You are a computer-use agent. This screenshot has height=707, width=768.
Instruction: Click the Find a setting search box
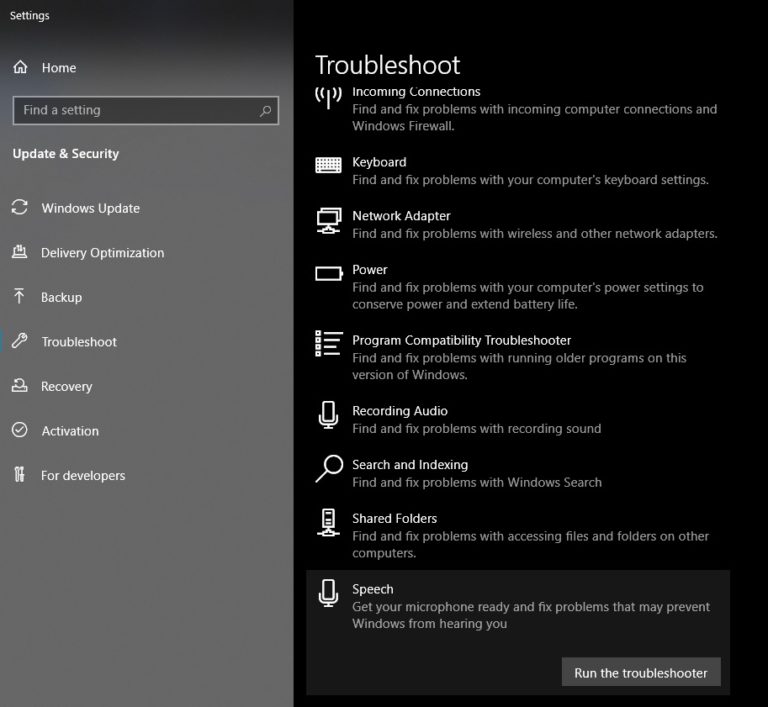[x=145, y=110]
